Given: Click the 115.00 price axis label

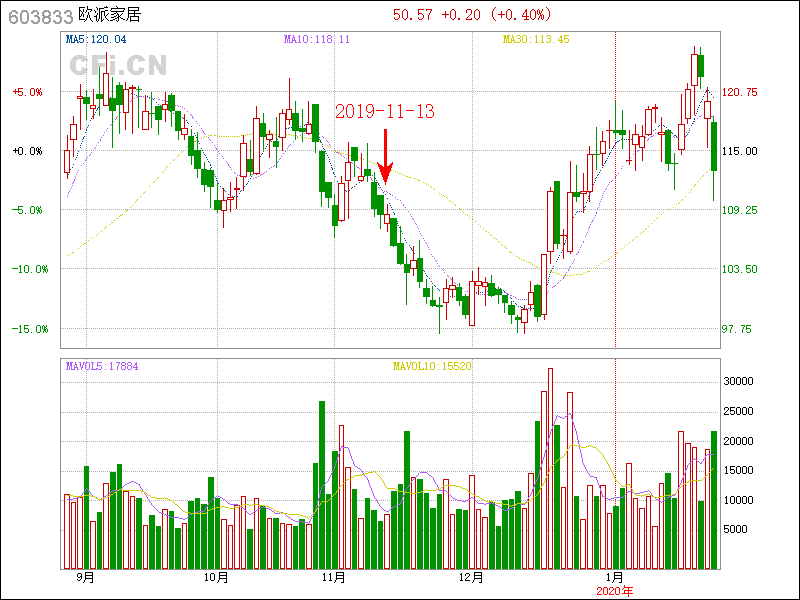Looking at the screenshot, I should (x=740, y=151).
